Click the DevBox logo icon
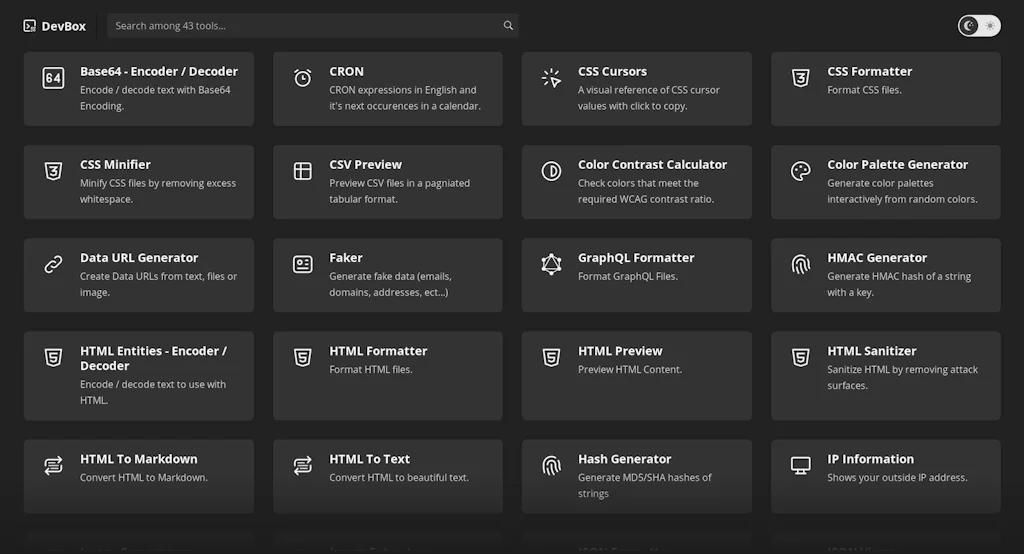The height and width of the screenshot is (554, 1024). coord(29,25)
